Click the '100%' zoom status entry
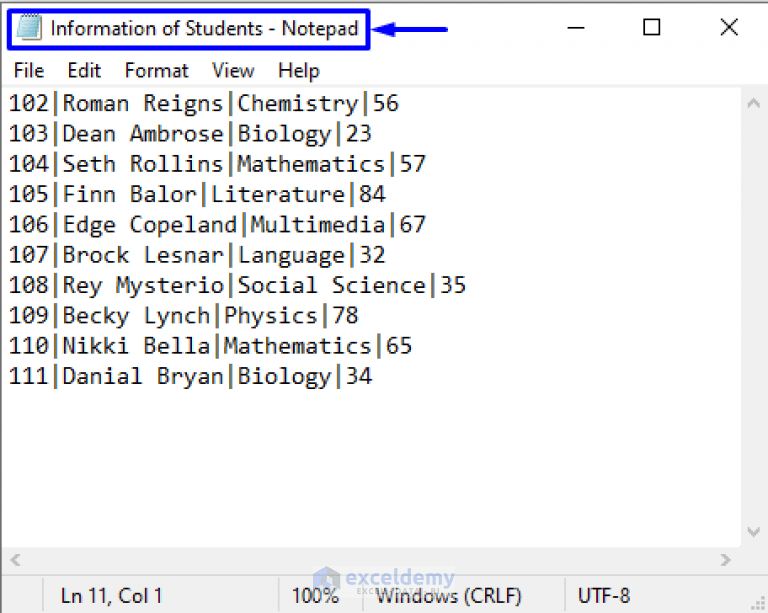This screenshot has height=613, width=768. [x=315, y=596]
